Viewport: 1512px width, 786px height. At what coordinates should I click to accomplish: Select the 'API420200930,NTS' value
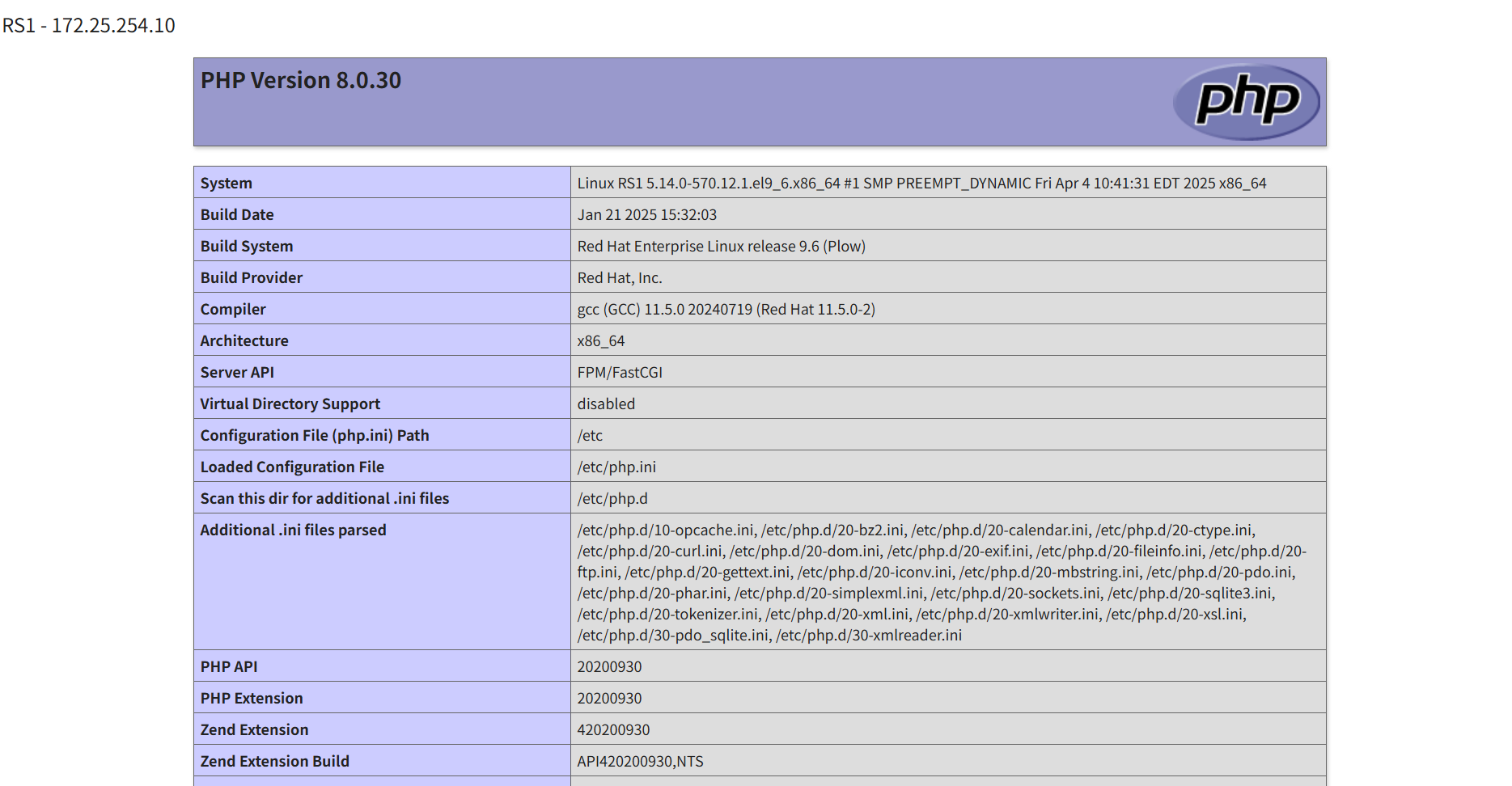coord(640,762)
